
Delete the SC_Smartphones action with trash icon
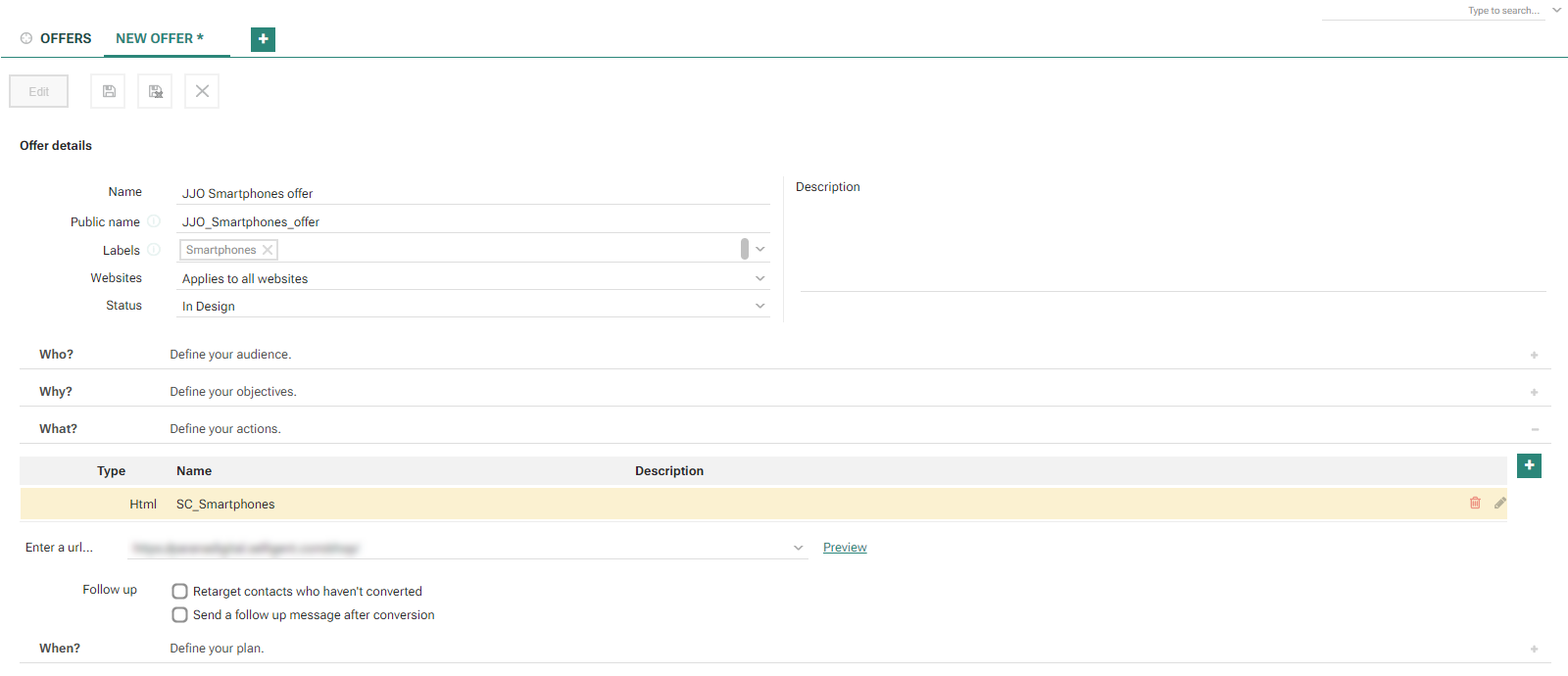pos(1475,503)
